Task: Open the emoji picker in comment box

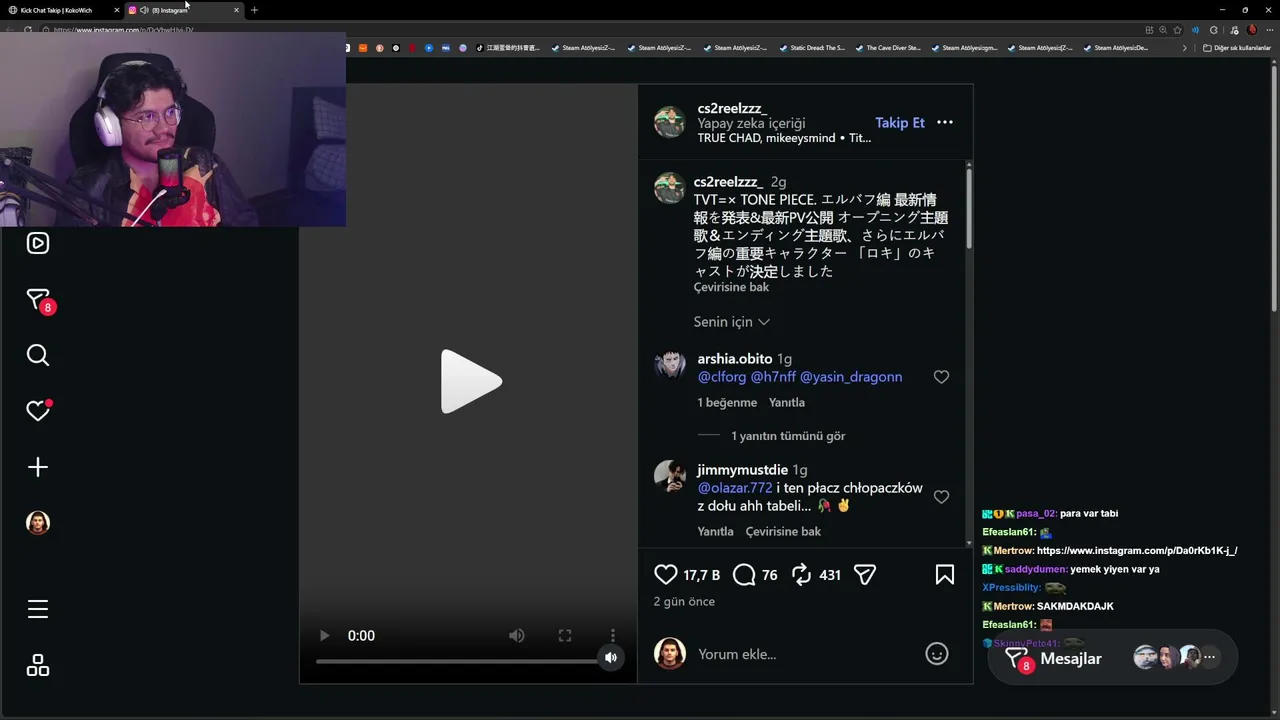Action: 937,654
